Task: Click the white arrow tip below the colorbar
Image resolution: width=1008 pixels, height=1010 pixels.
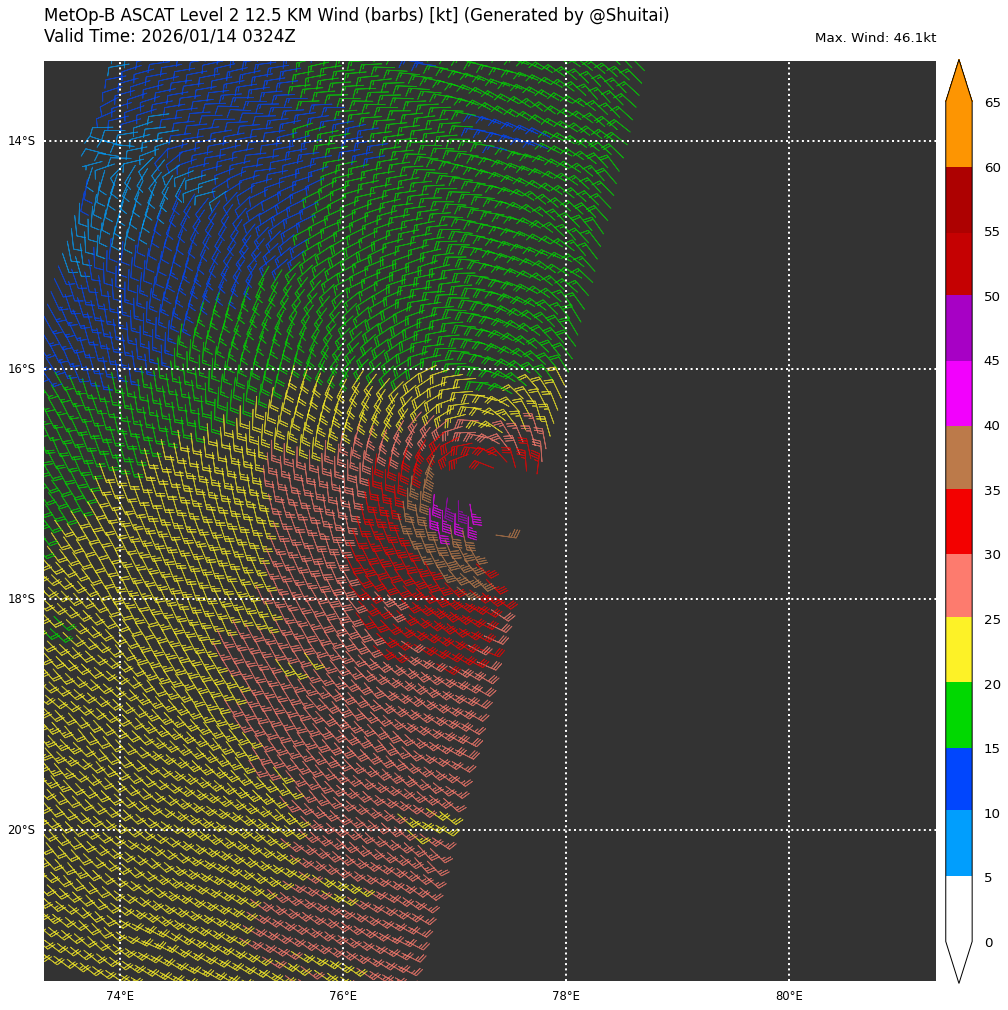Action: (x=958, y=962)
